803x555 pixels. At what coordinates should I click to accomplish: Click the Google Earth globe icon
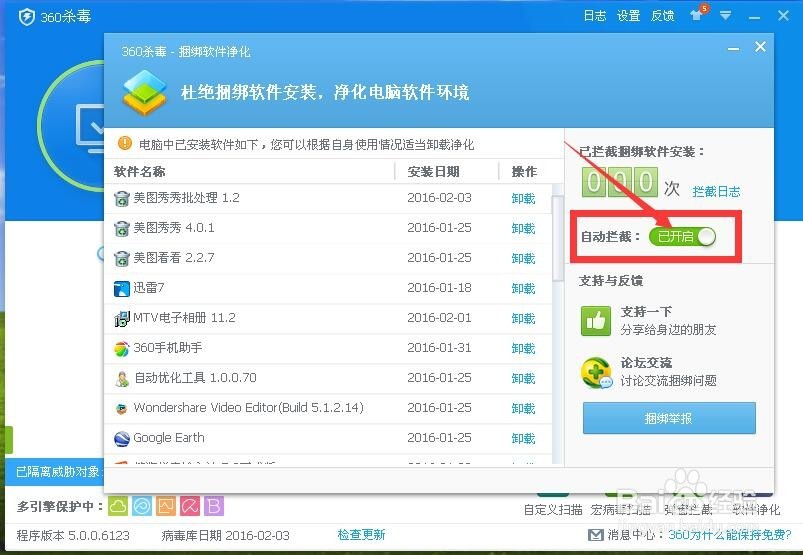pos(121,439)
